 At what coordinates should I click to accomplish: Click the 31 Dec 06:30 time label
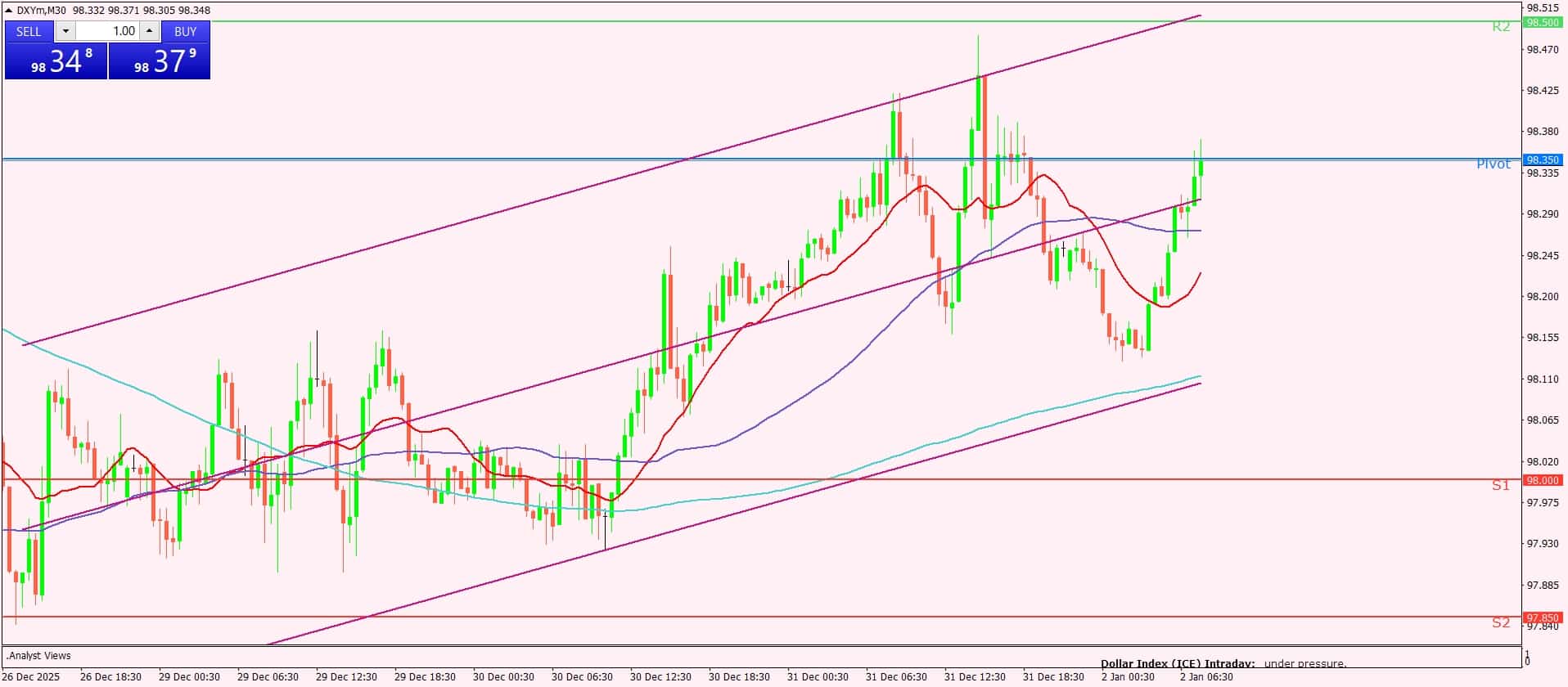[896, 676]
